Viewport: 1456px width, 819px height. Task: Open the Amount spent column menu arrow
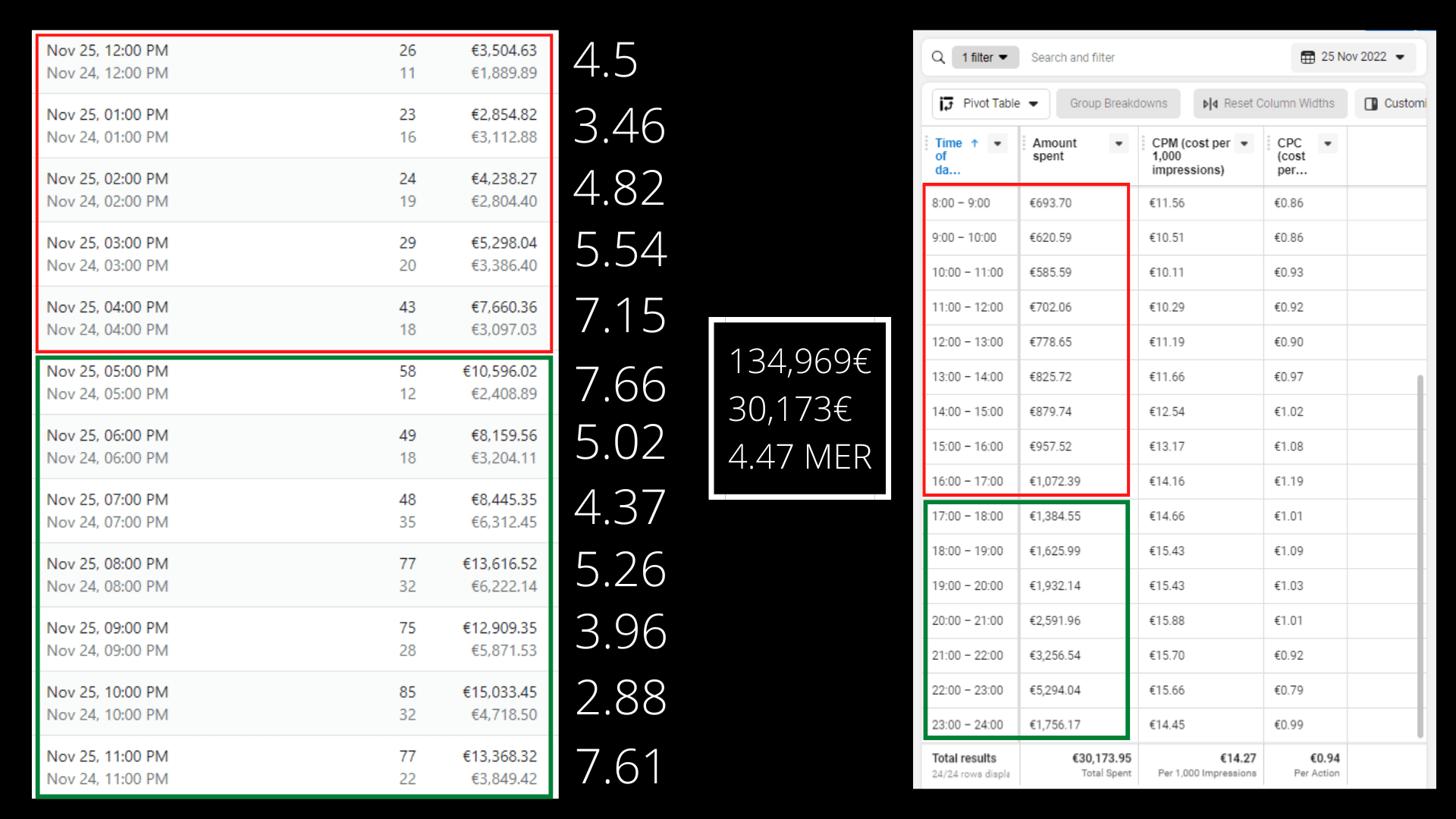pos(1119,143)
